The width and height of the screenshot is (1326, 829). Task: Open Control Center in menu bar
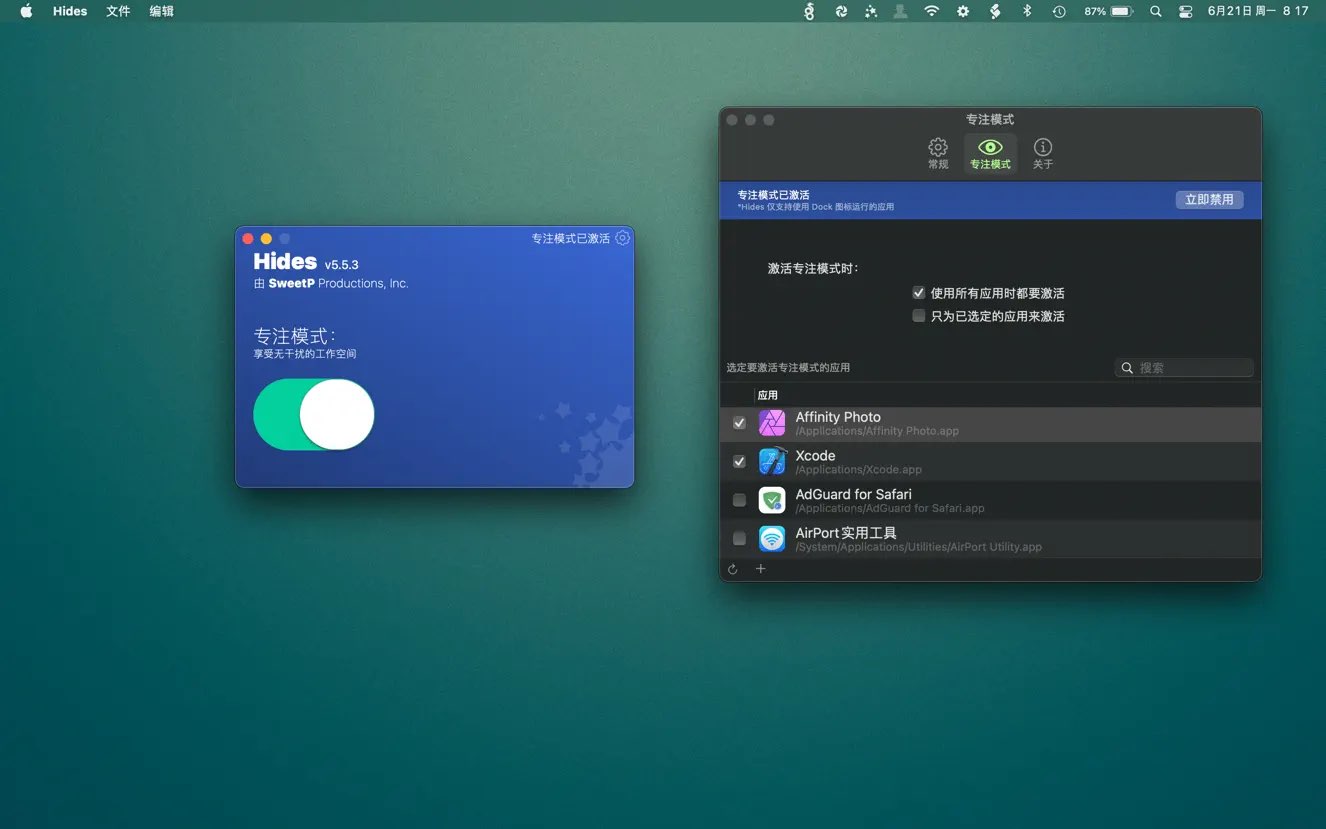[1186, 11]
